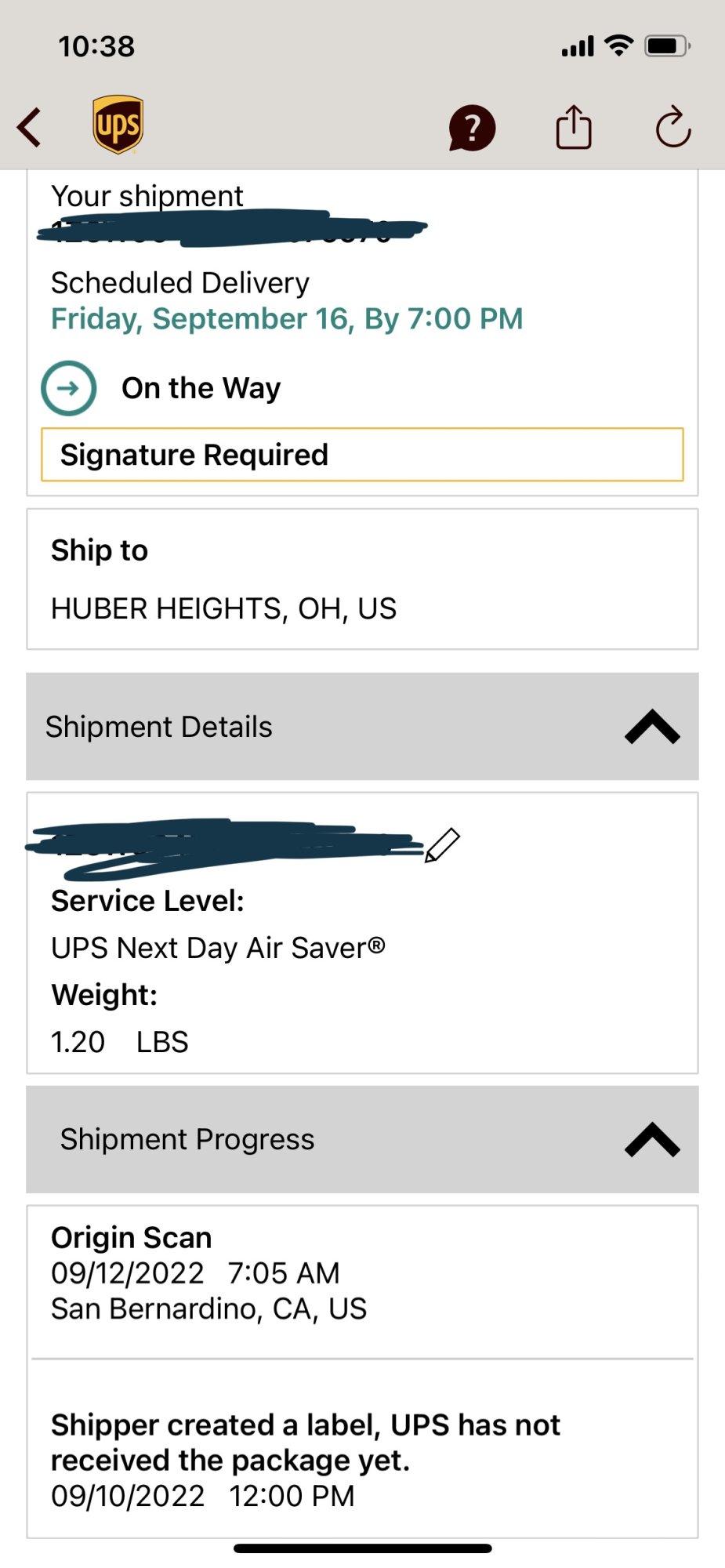
Task: Tap the Wi-Fi status icon
Action: point(619,45)
